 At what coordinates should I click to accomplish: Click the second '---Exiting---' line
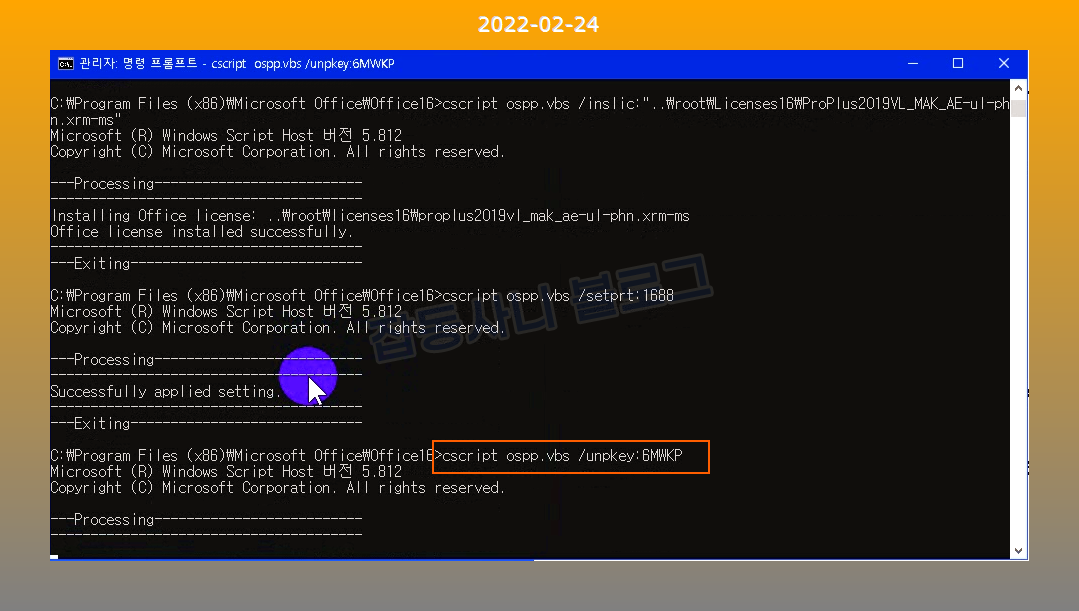point(206,423)
